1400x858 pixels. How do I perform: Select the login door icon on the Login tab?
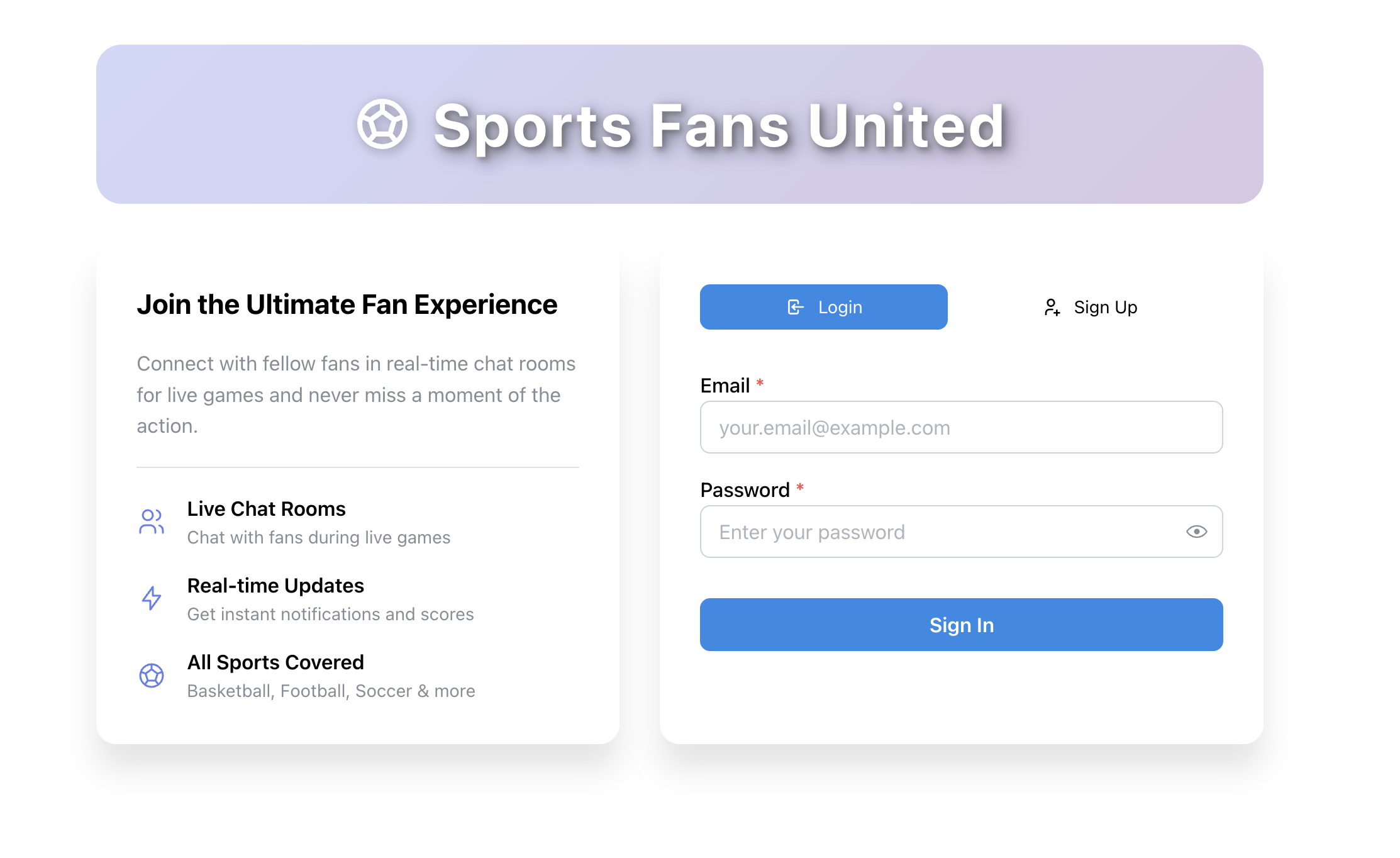(796, 307)
